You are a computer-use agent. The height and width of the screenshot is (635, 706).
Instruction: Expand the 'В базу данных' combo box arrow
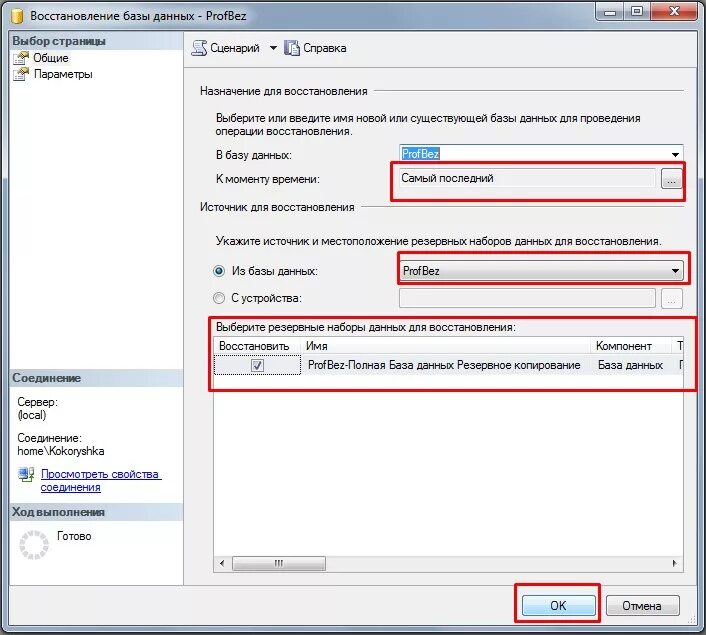675,154
